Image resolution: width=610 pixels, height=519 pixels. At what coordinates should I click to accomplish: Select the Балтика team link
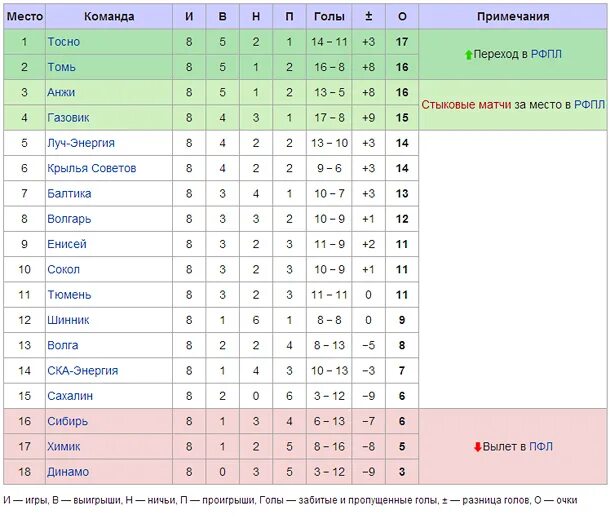[x=69, y=193]
